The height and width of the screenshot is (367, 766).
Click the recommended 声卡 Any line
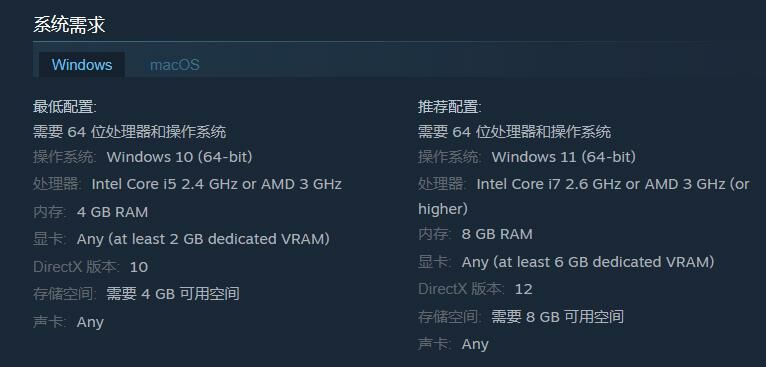coord(453,344)
